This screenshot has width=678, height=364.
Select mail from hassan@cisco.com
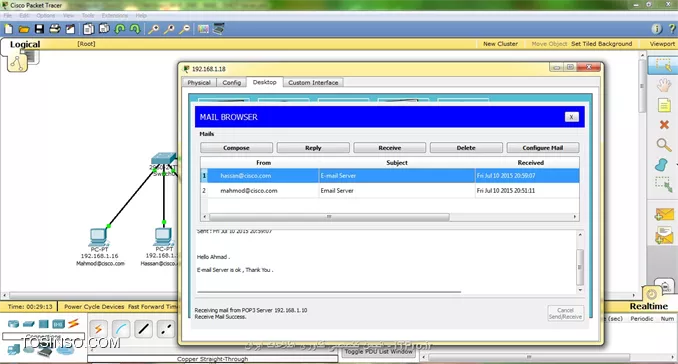[390, 176]
